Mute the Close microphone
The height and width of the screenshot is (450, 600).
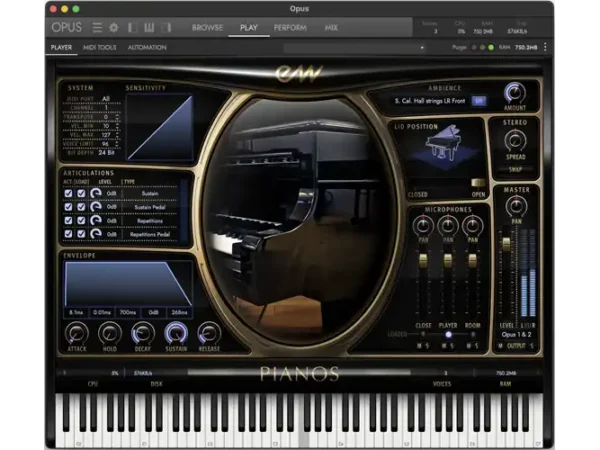pyautogui.click(x=419, y=346)
